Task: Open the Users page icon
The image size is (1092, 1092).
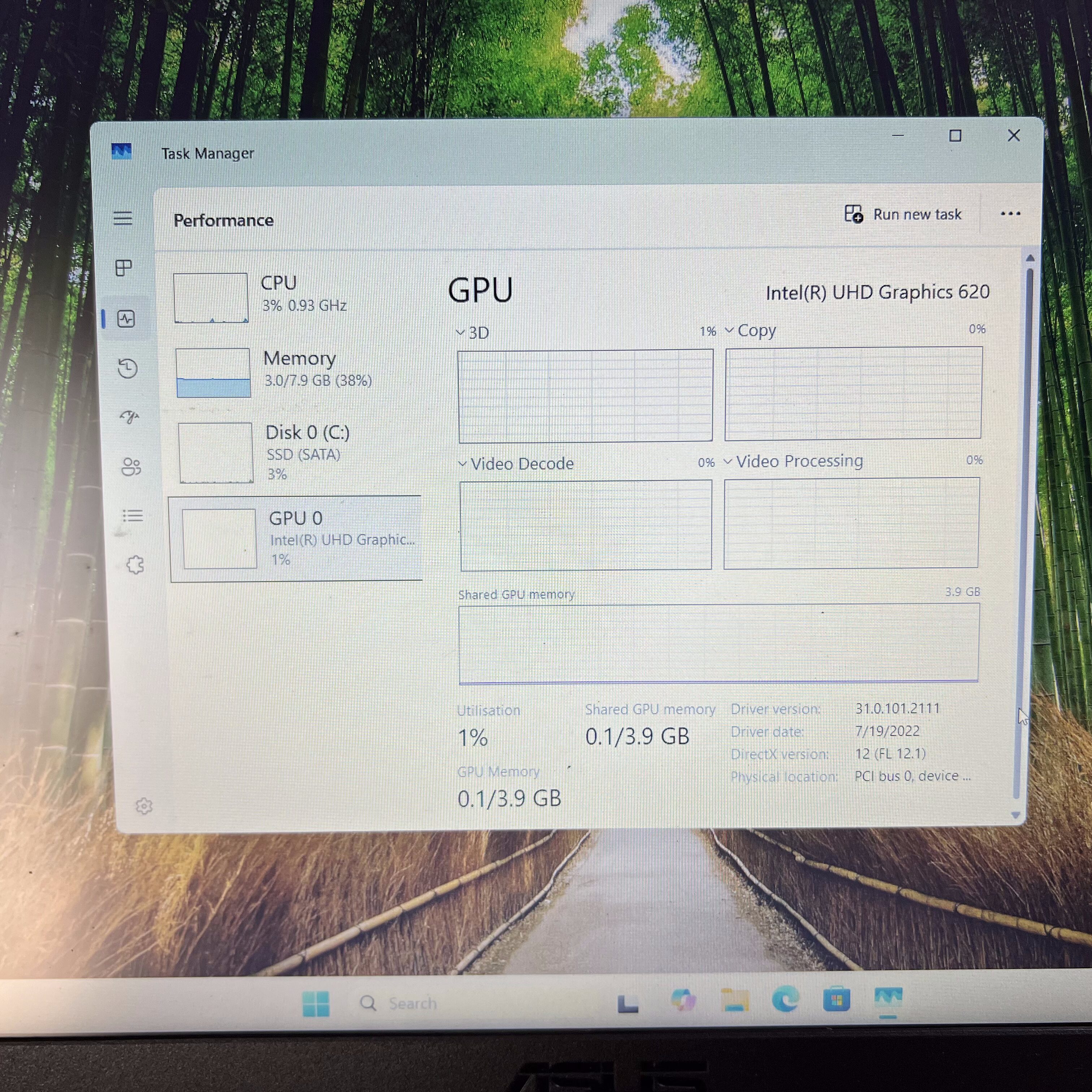Action: pyautogui.click(x=131, y=467)
